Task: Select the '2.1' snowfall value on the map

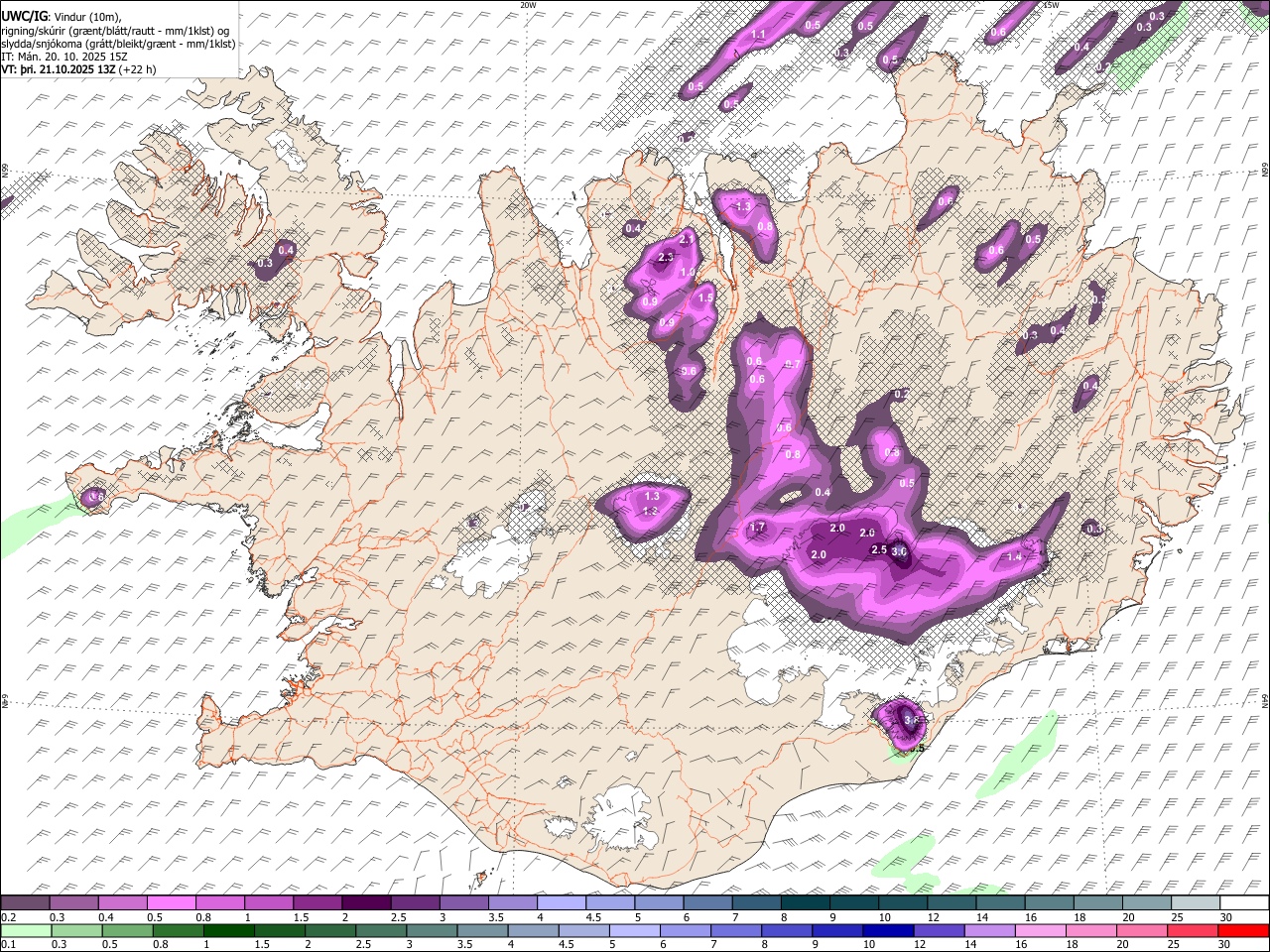Action: tap(687, 240)
